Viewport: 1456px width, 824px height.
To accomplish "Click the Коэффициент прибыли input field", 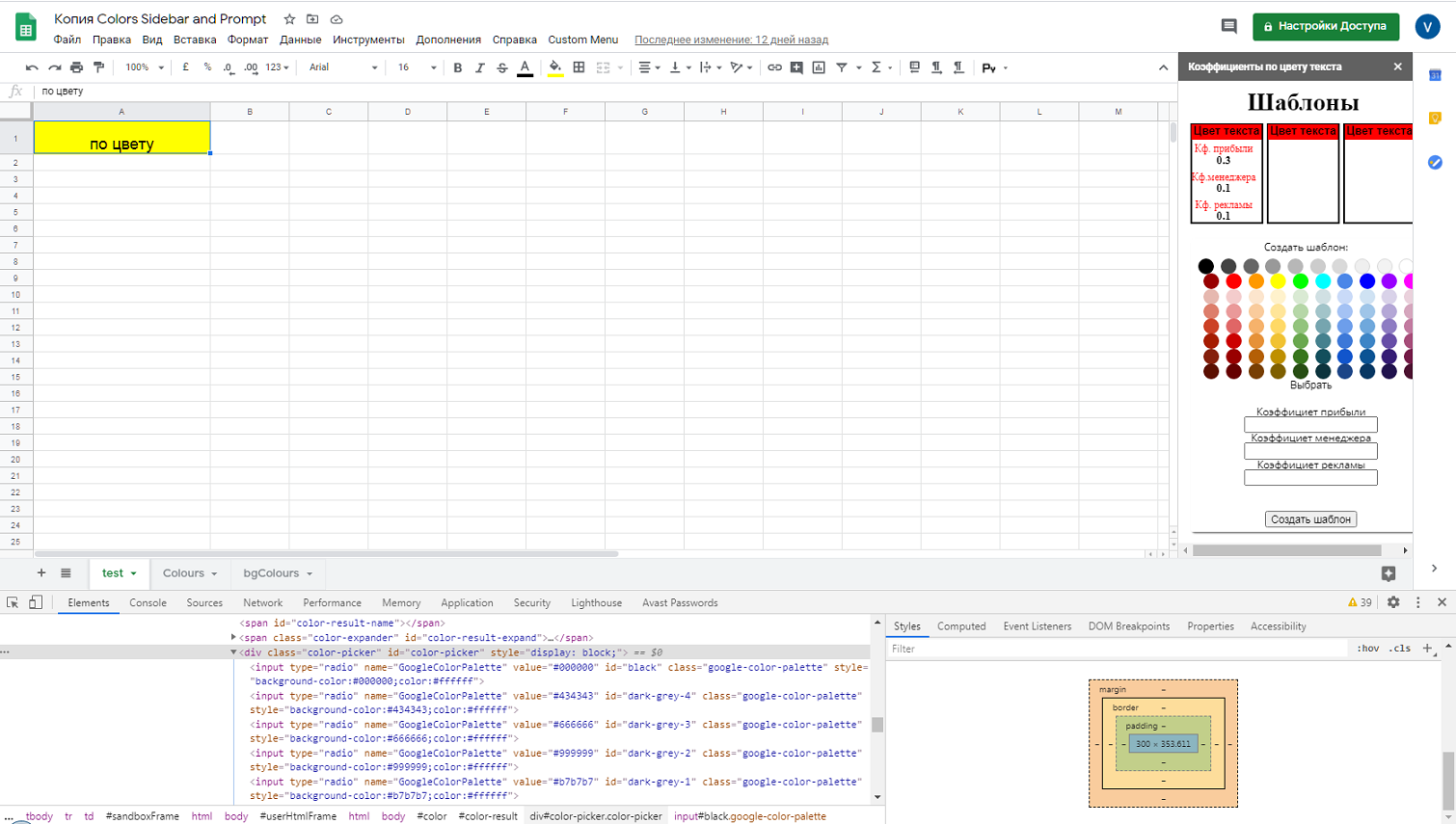I will (x=1310, y=425).
